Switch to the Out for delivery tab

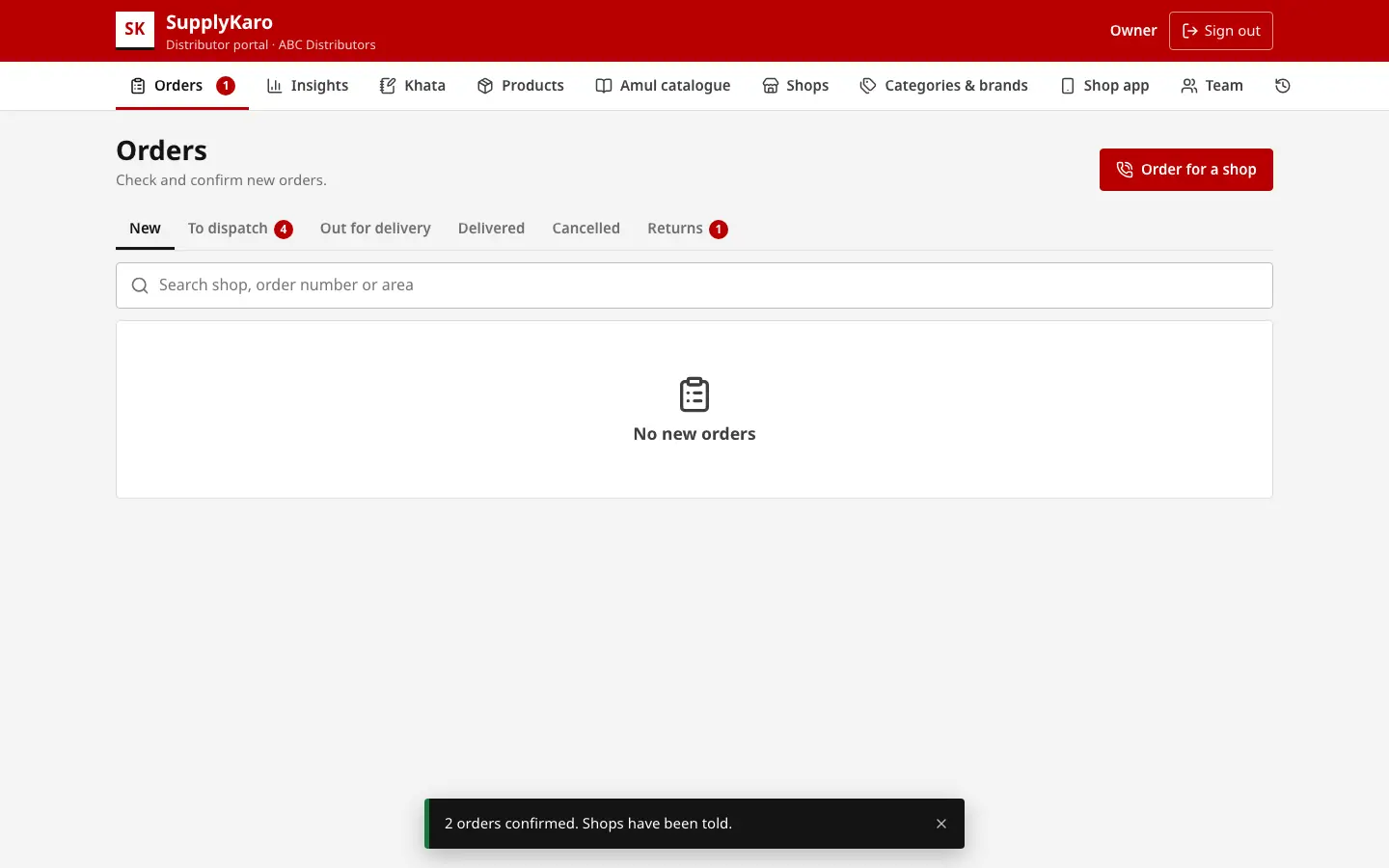point(375,229)
